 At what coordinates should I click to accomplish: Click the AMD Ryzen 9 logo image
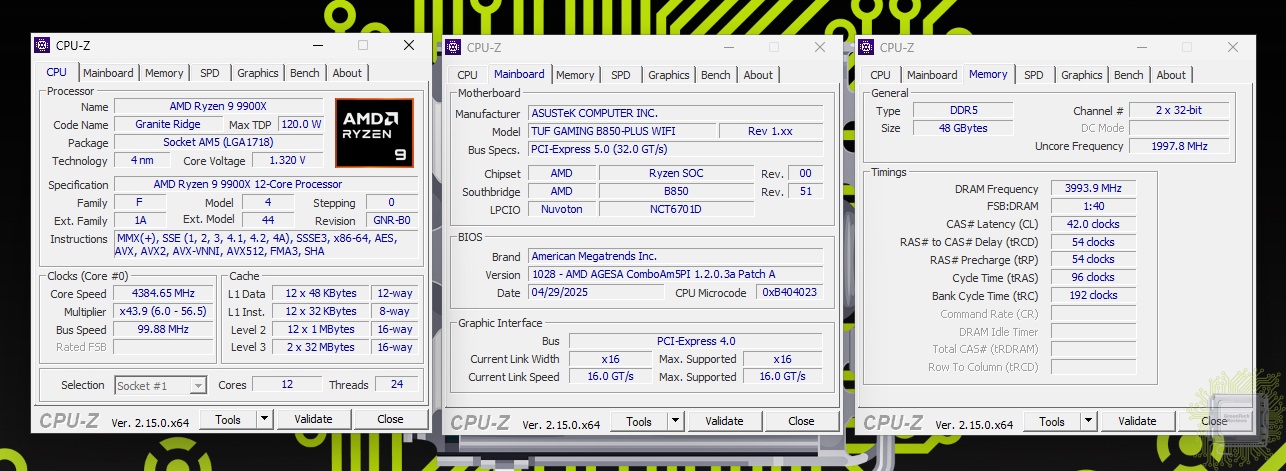pyautogui.click(x=373, y=131)
